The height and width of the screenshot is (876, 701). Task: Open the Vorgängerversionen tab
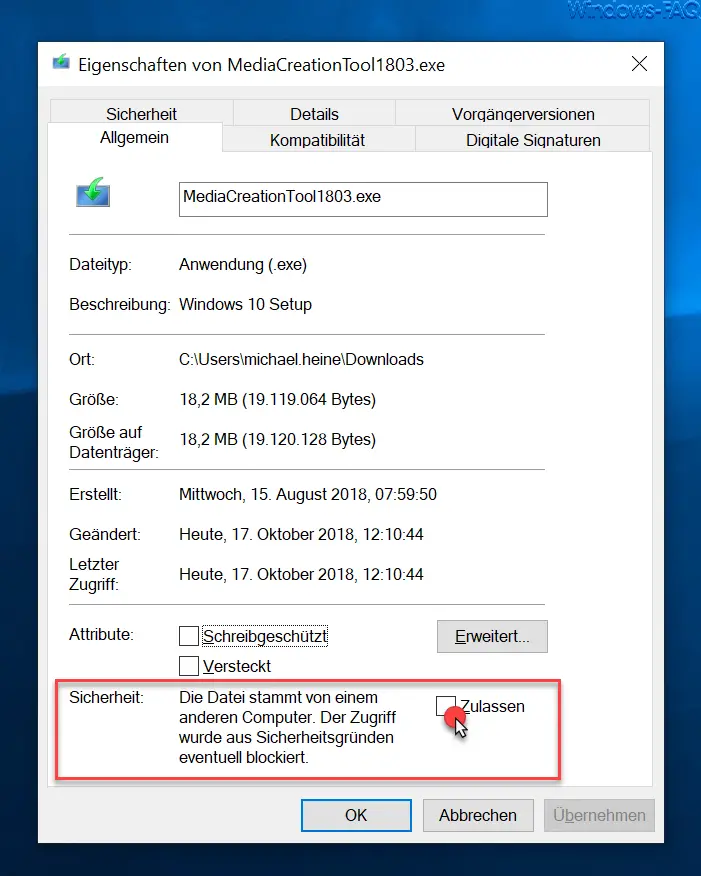(x=523, y=113)
